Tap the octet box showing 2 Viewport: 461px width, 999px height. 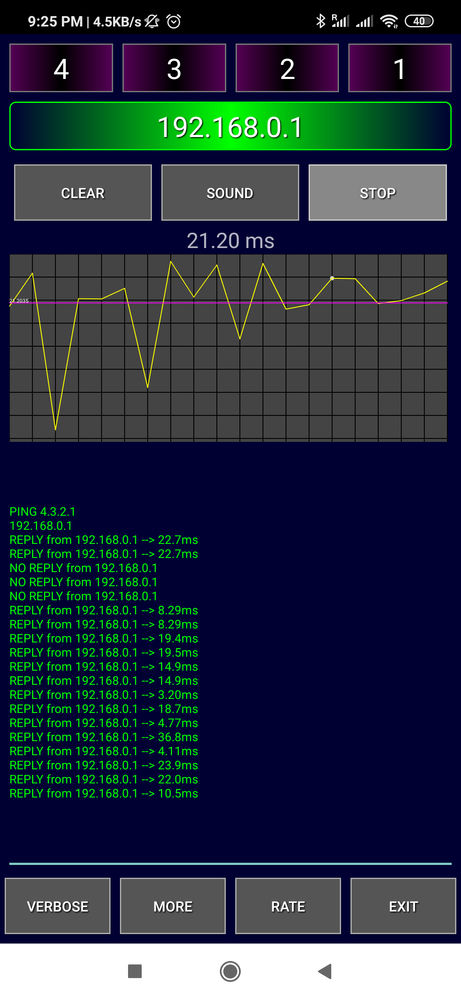[287, 68]
